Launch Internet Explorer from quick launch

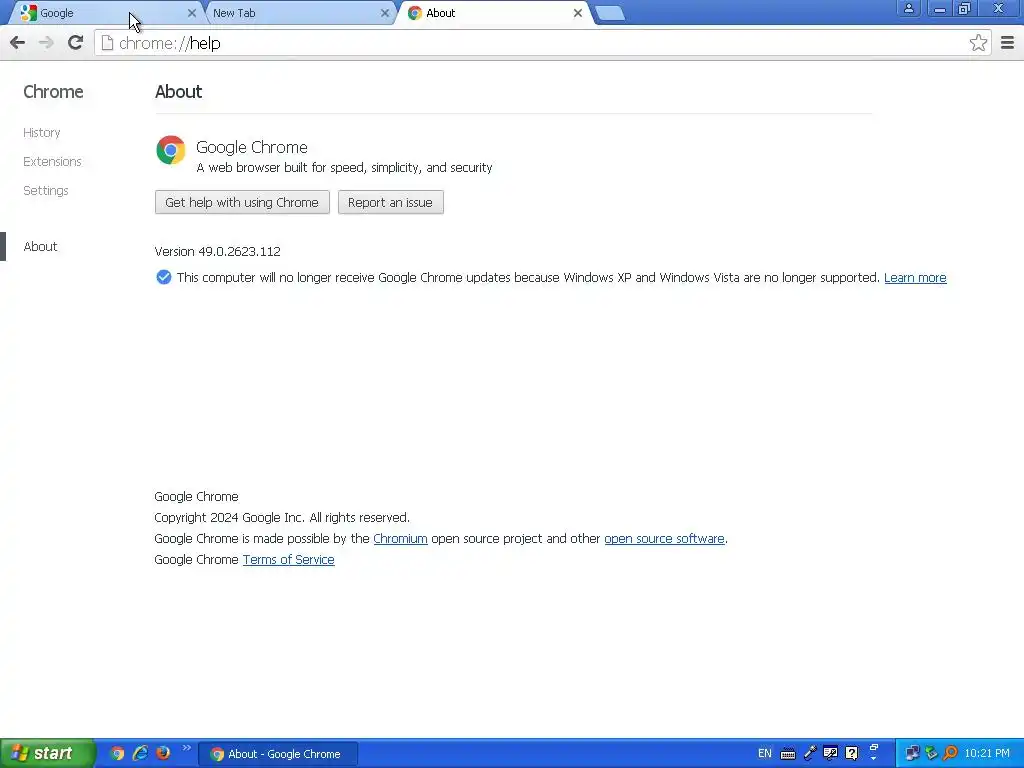tap(140, 754)
